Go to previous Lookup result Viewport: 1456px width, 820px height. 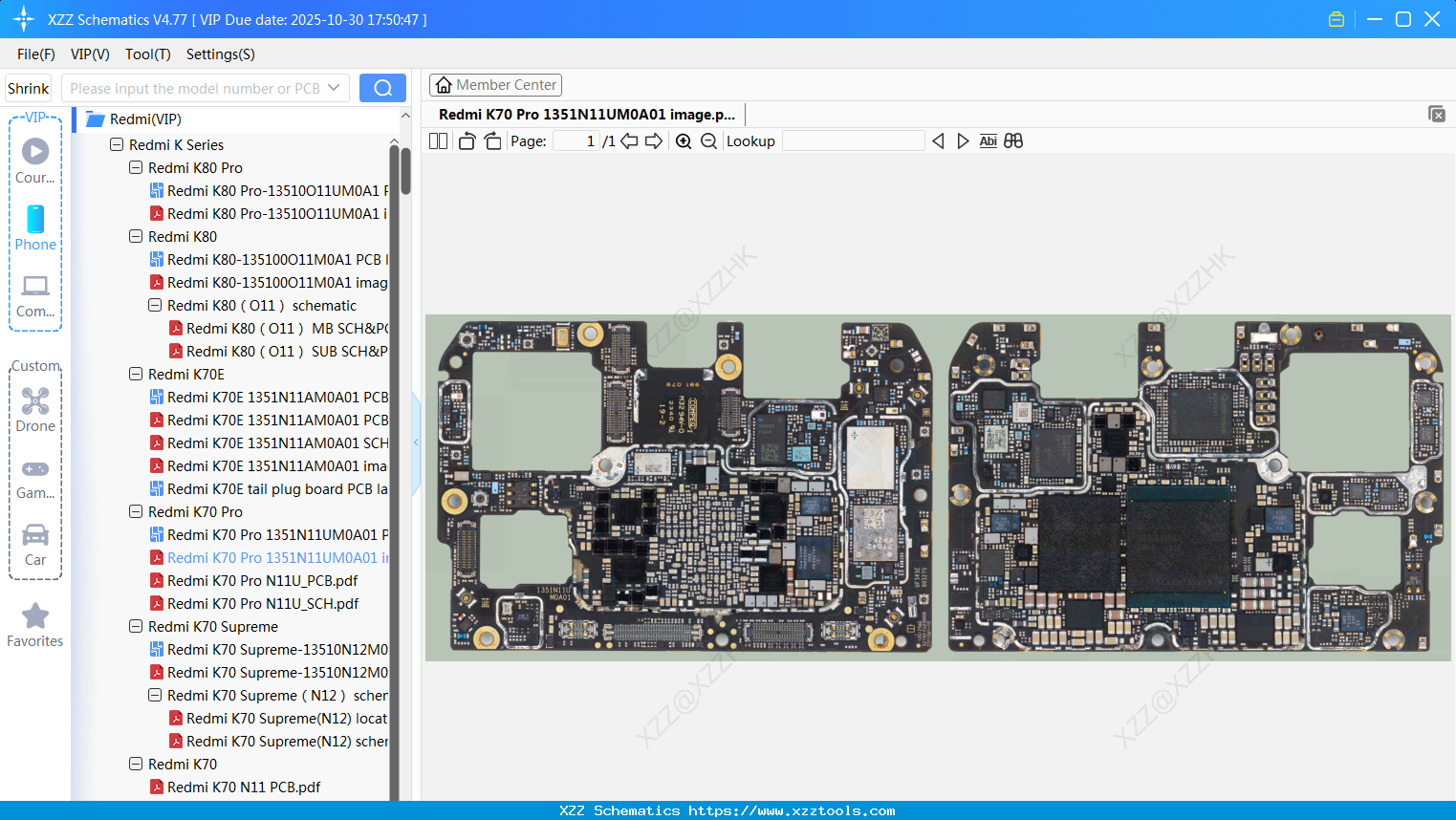(938, 140)
